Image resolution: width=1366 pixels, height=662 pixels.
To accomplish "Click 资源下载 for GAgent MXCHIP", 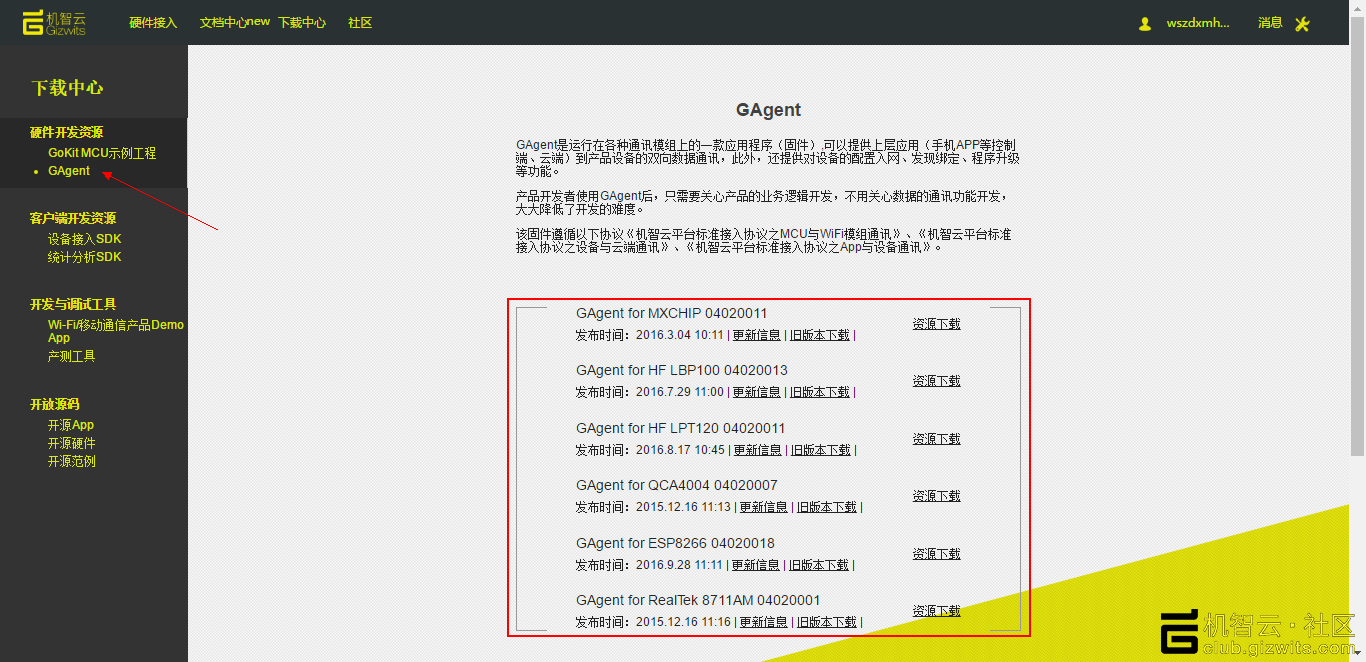I will [936, 324].
